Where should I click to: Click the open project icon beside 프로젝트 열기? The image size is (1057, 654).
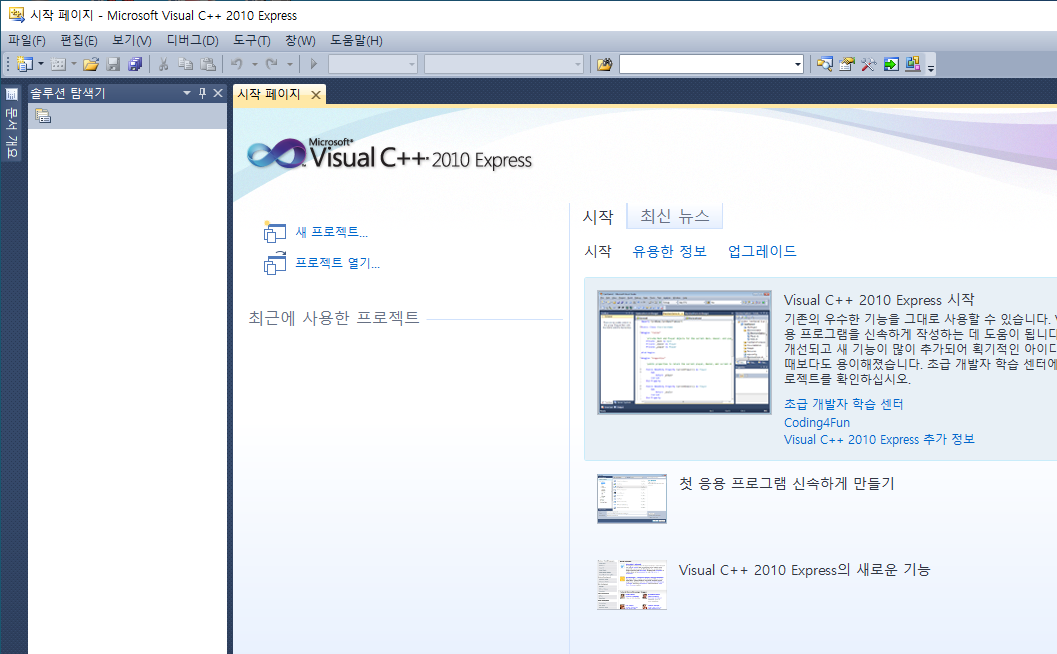tap(274, 263)
